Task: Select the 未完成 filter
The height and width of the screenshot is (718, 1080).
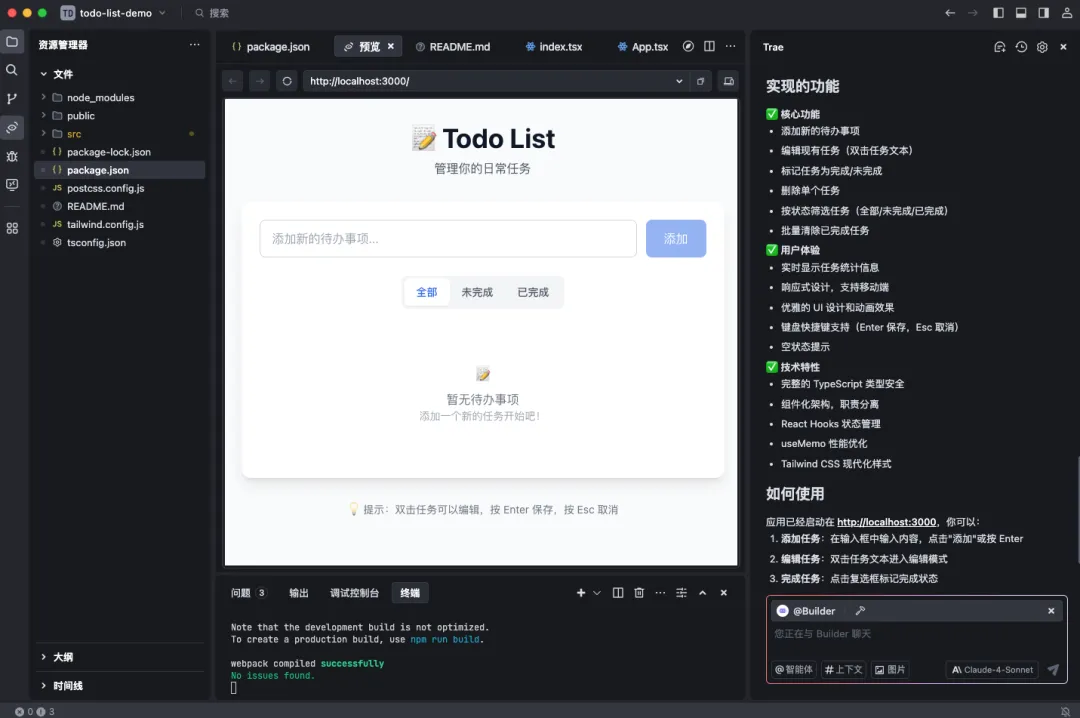Action: point(477,292)
